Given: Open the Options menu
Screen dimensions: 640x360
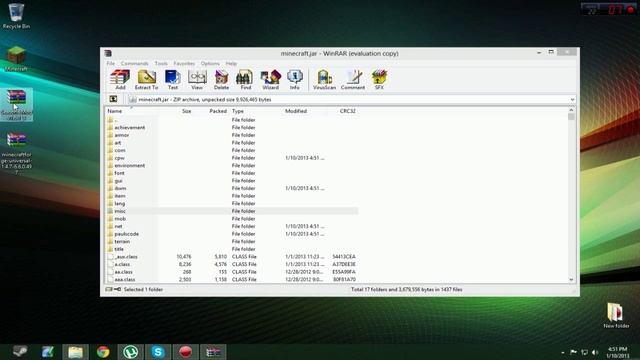Looking at the screenshot, I should coord(210,64).
